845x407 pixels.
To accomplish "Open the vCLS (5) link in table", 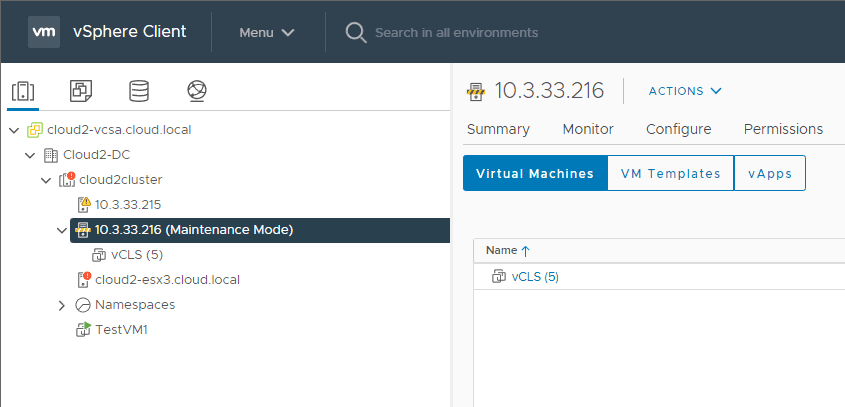I will (x=535, y=277).
